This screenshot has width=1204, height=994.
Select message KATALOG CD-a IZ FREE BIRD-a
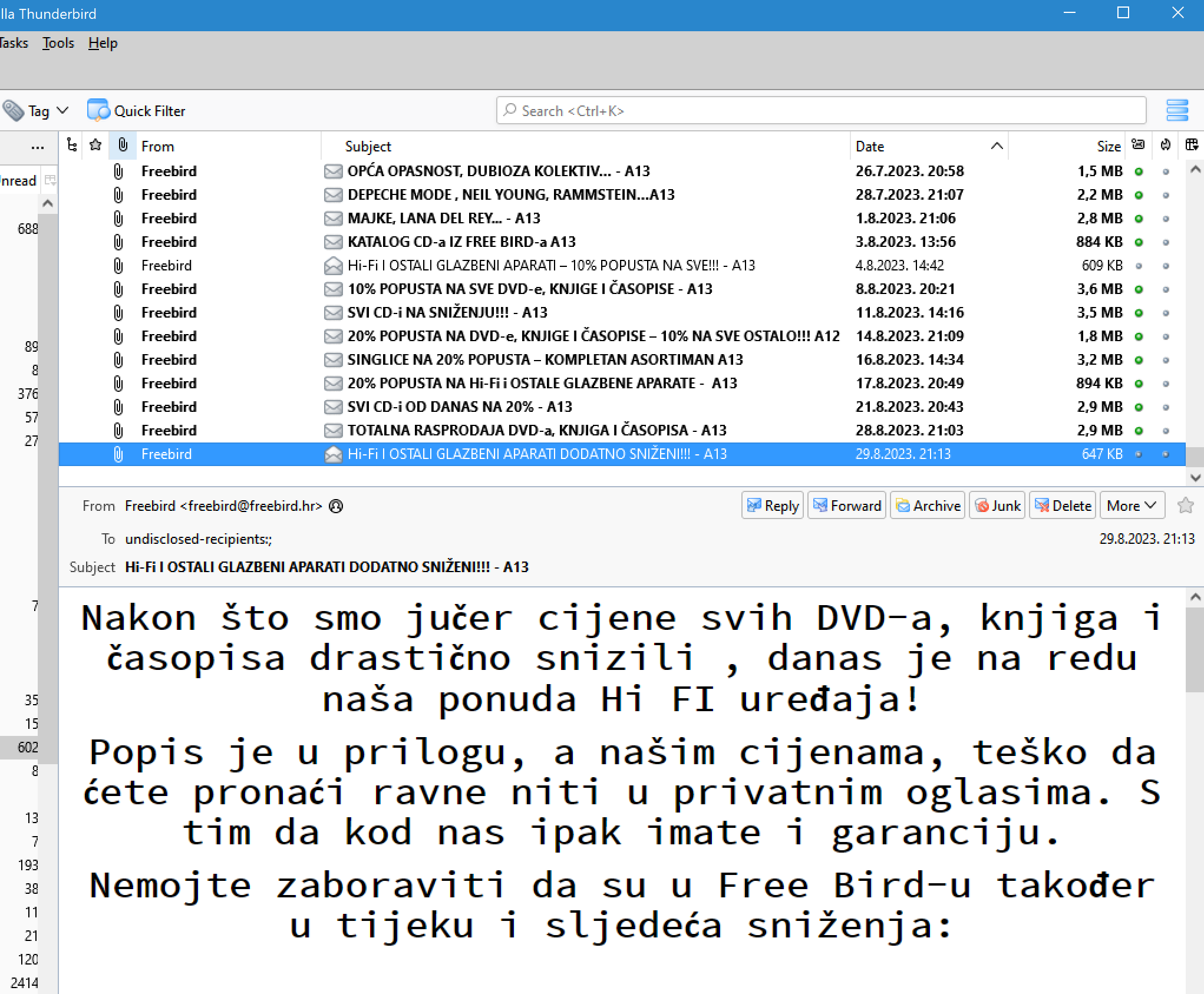(x=622, y=242)
